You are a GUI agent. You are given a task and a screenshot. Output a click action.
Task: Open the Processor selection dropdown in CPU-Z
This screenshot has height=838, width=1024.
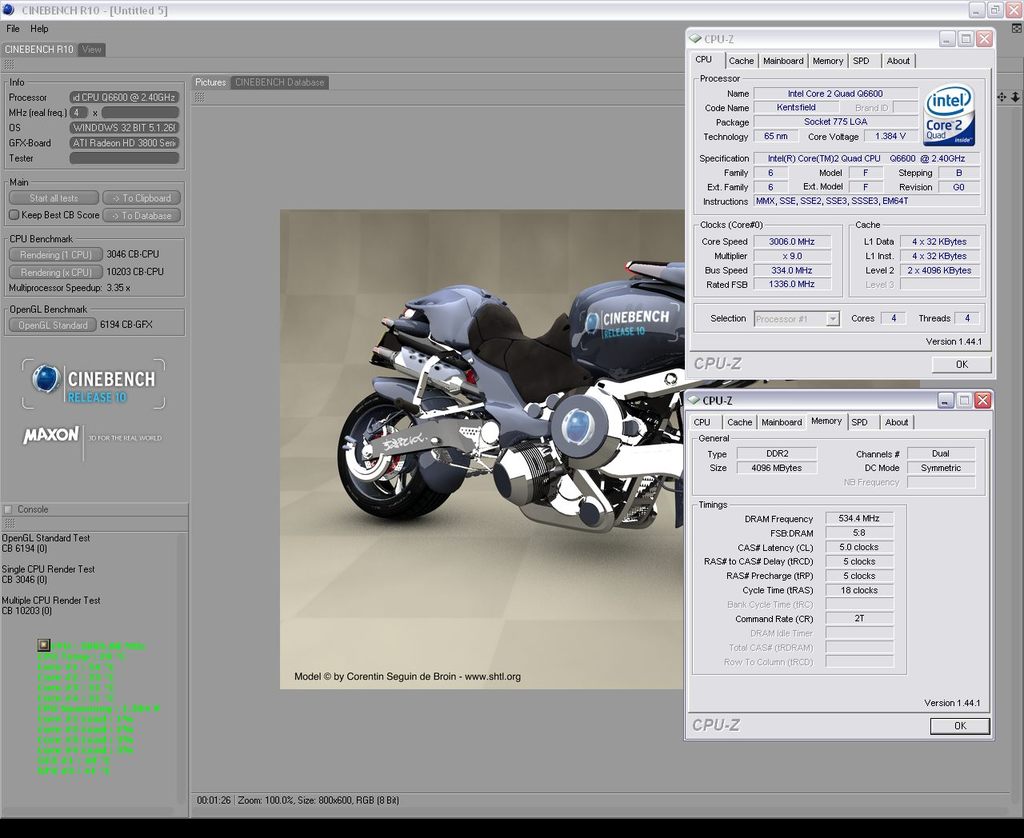tap(833, 319)
